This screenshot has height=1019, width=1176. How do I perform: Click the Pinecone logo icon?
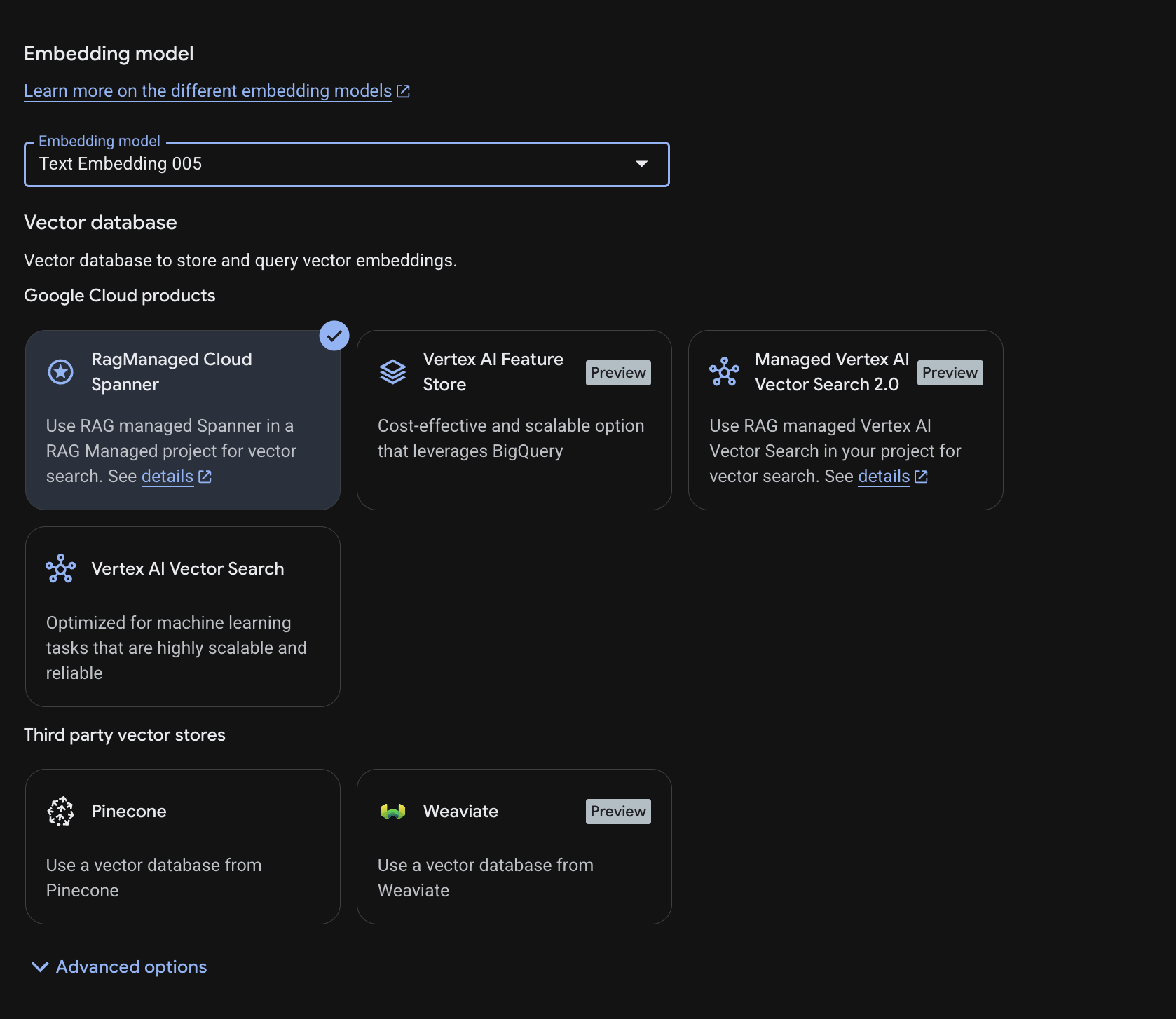60,811
